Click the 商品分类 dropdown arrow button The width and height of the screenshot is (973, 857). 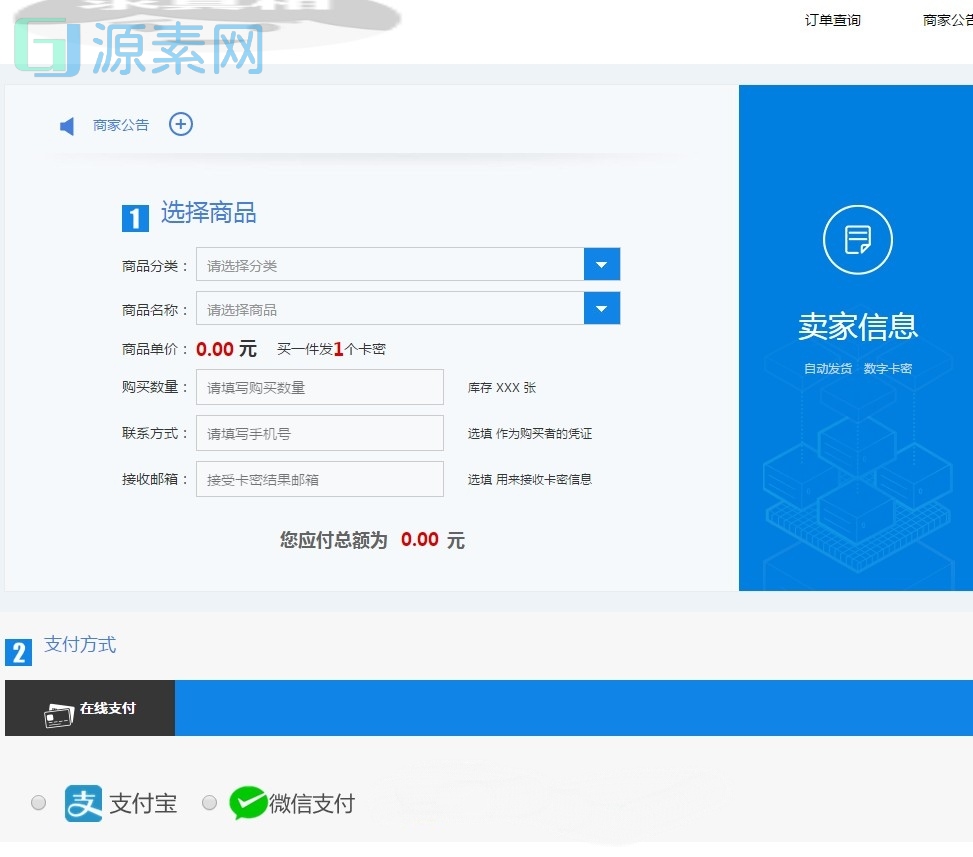point(602,264)
